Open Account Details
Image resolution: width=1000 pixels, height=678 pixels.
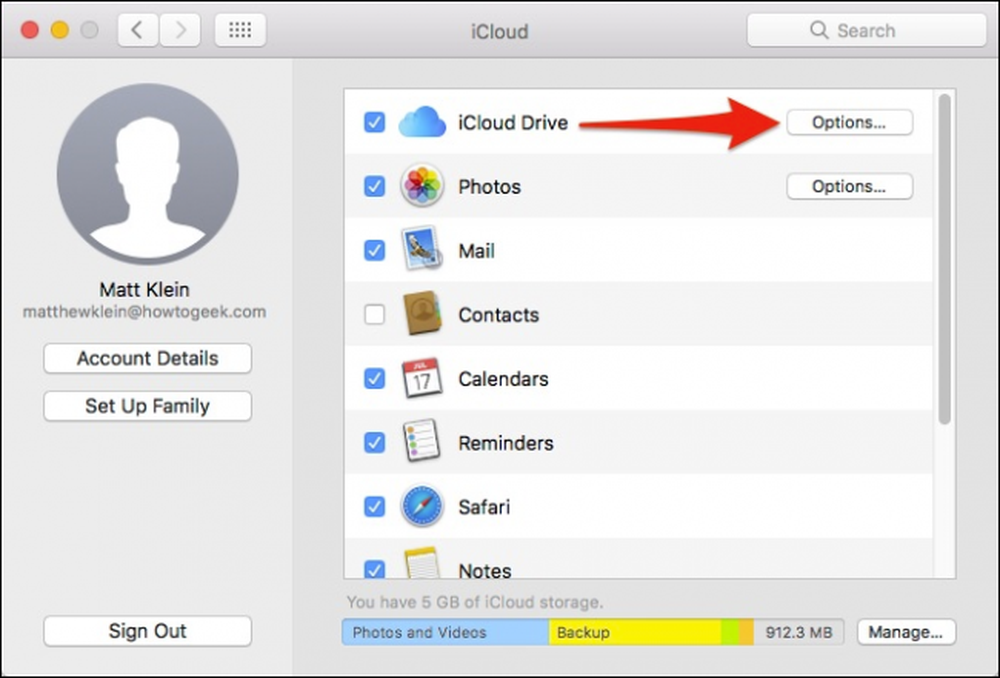(x=147, y=358)
